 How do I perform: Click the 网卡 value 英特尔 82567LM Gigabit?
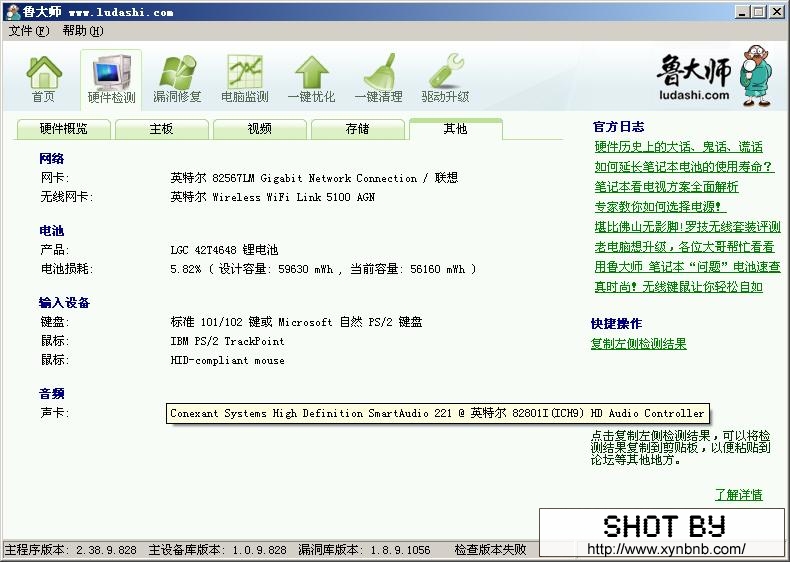pos(314,178)
